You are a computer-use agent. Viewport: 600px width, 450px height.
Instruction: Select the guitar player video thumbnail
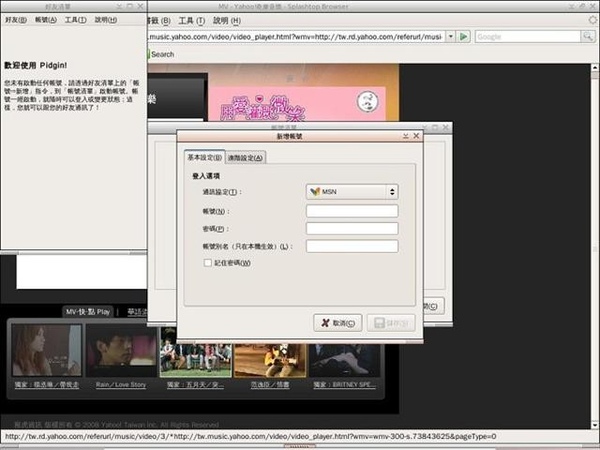click(270, 360)
